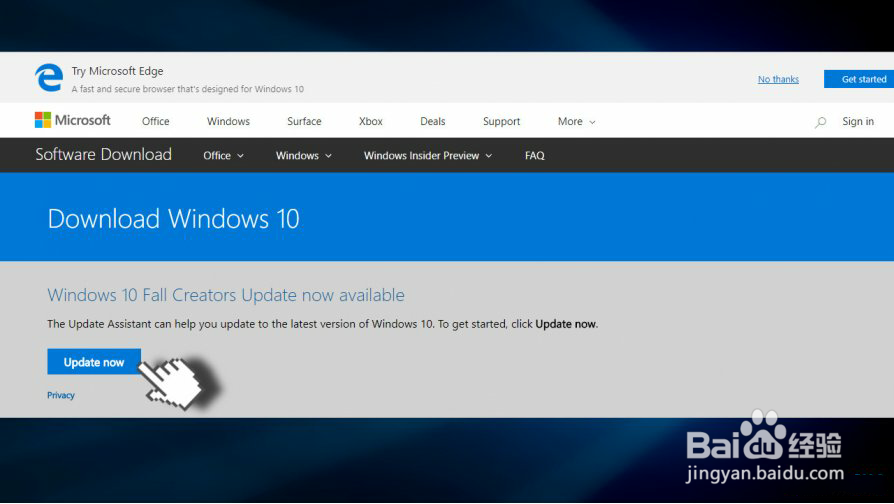Click the Download Windows 10 banner title

(x=173, y=219)
